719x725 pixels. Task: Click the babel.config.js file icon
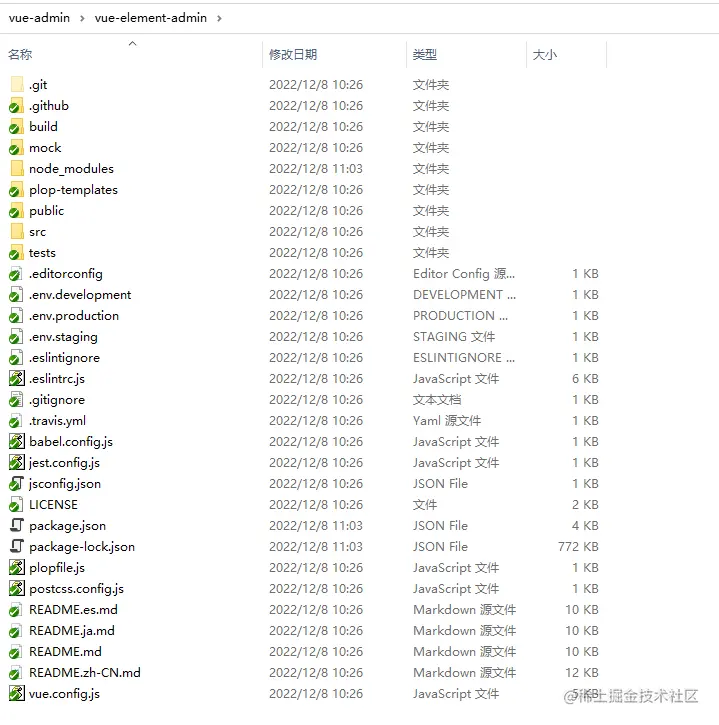[x=17, y=442]
